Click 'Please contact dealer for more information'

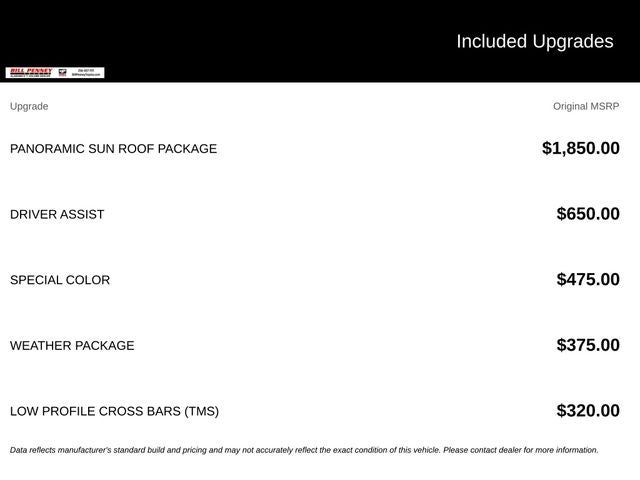521,450
